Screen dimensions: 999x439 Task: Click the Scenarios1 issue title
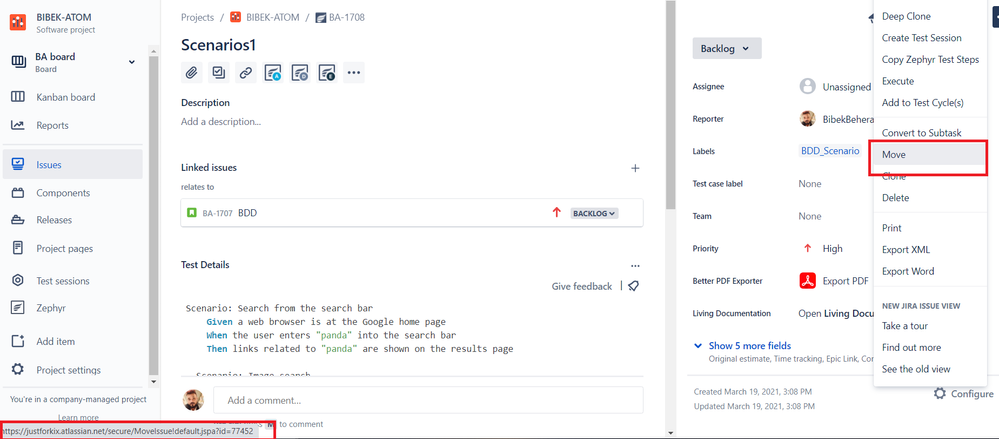click(x=219, y=45)
